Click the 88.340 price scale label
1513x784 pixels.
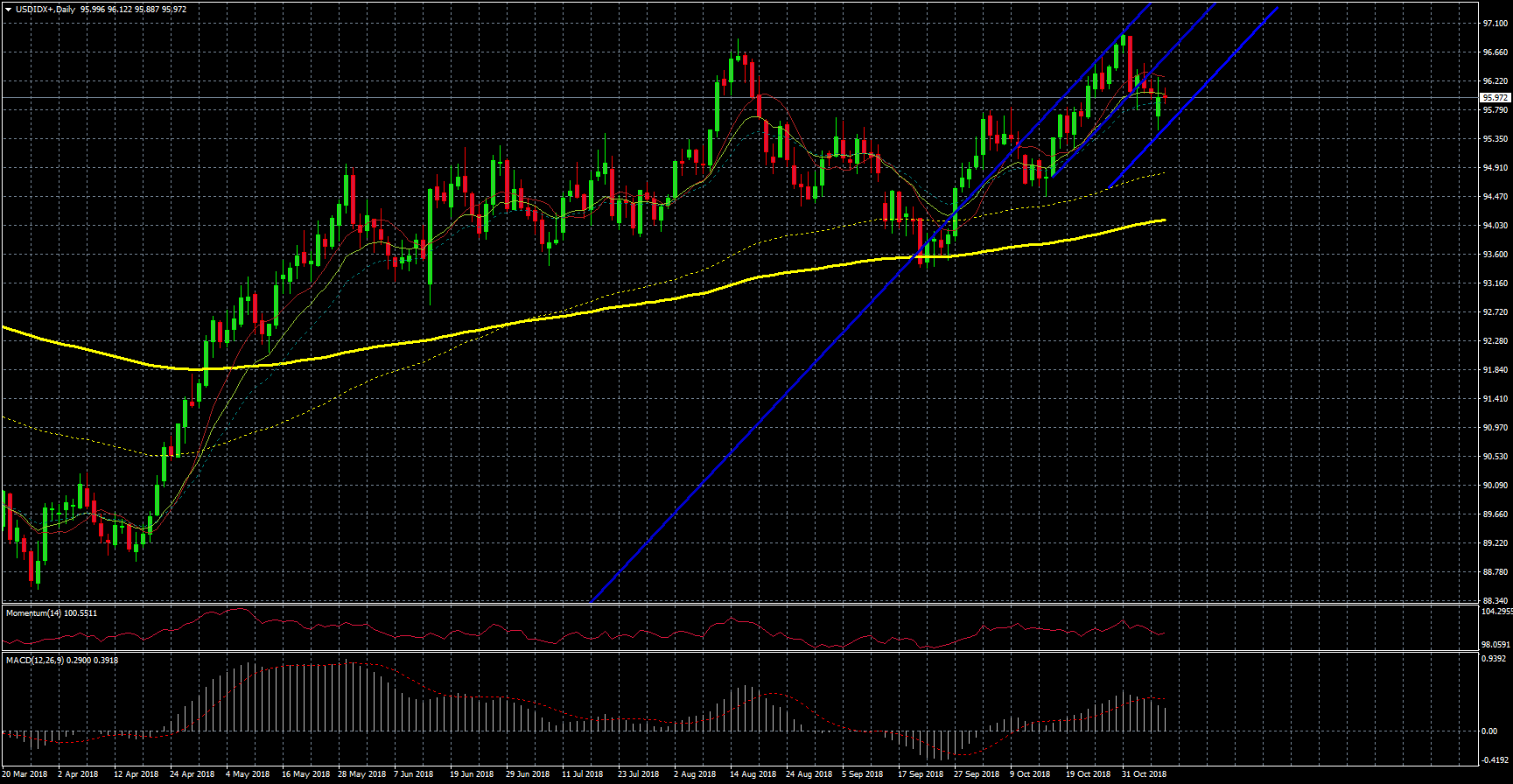tap(1495, 601)
